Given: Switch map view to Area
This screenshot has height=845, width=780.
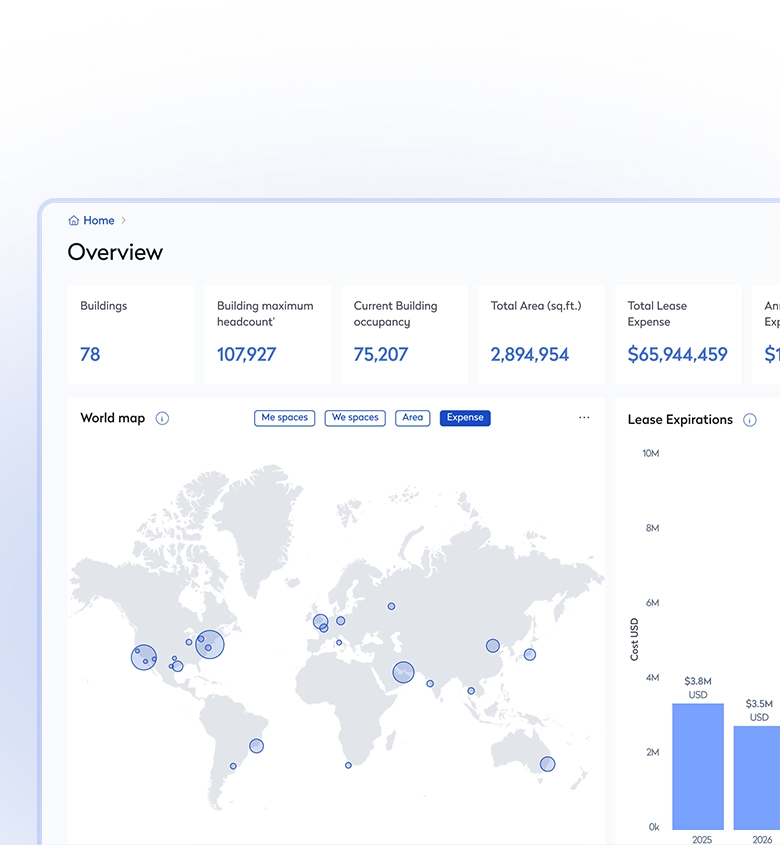Looking at the screenshot, I should 413,418.
